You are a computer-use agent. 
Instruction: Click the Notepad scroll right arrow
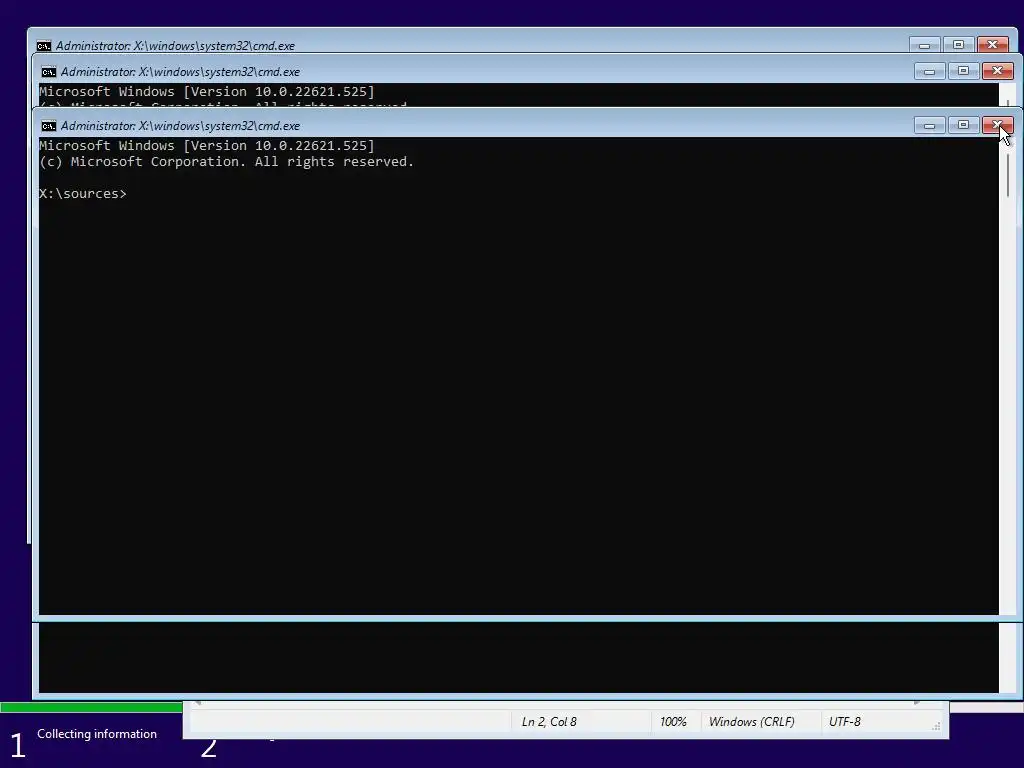point(918,703)
